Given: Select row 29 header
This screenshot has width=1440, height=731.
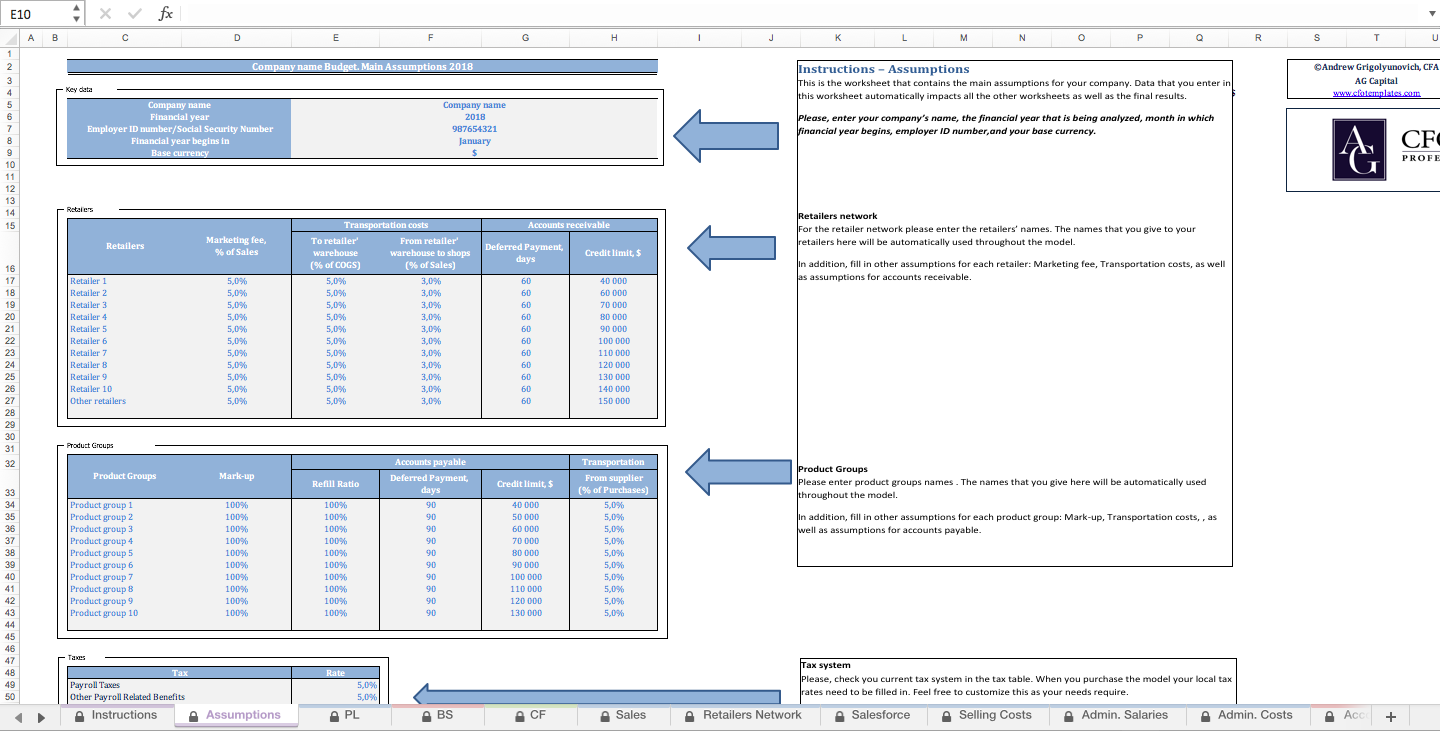Looking at the screenshot, I should [9, 424].
